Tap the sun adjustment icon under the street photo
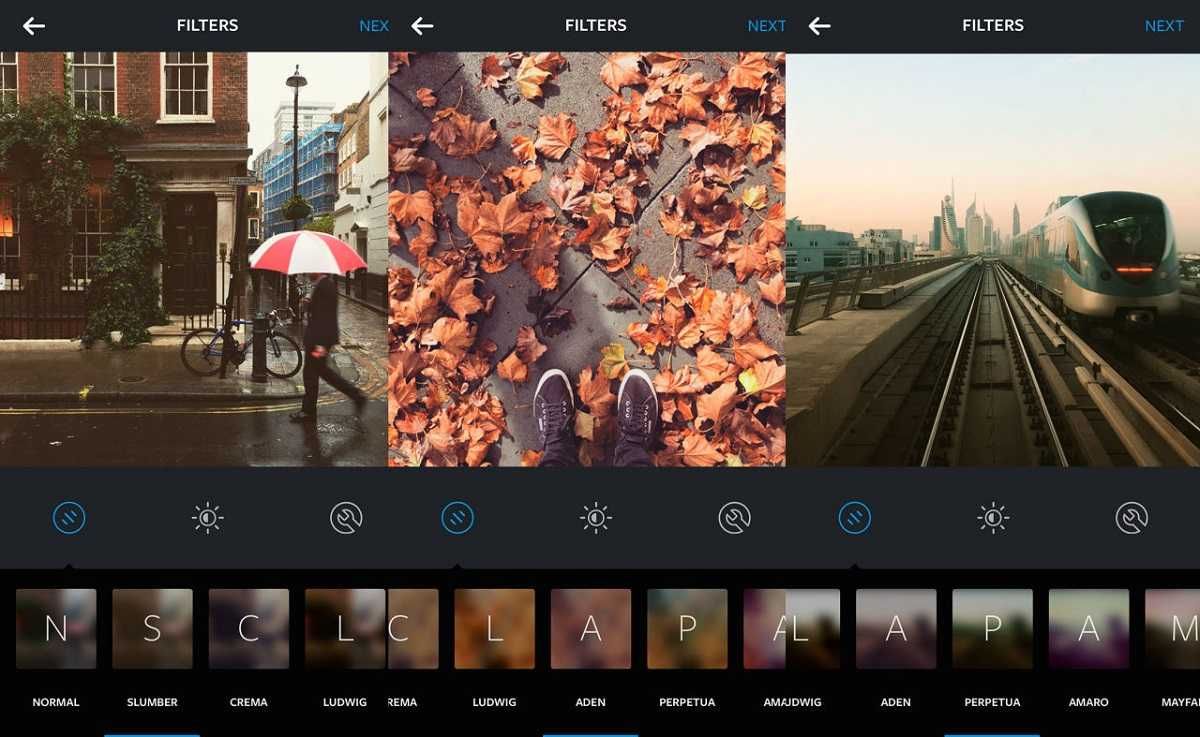The image size is (1200, 737). (207, 517)
